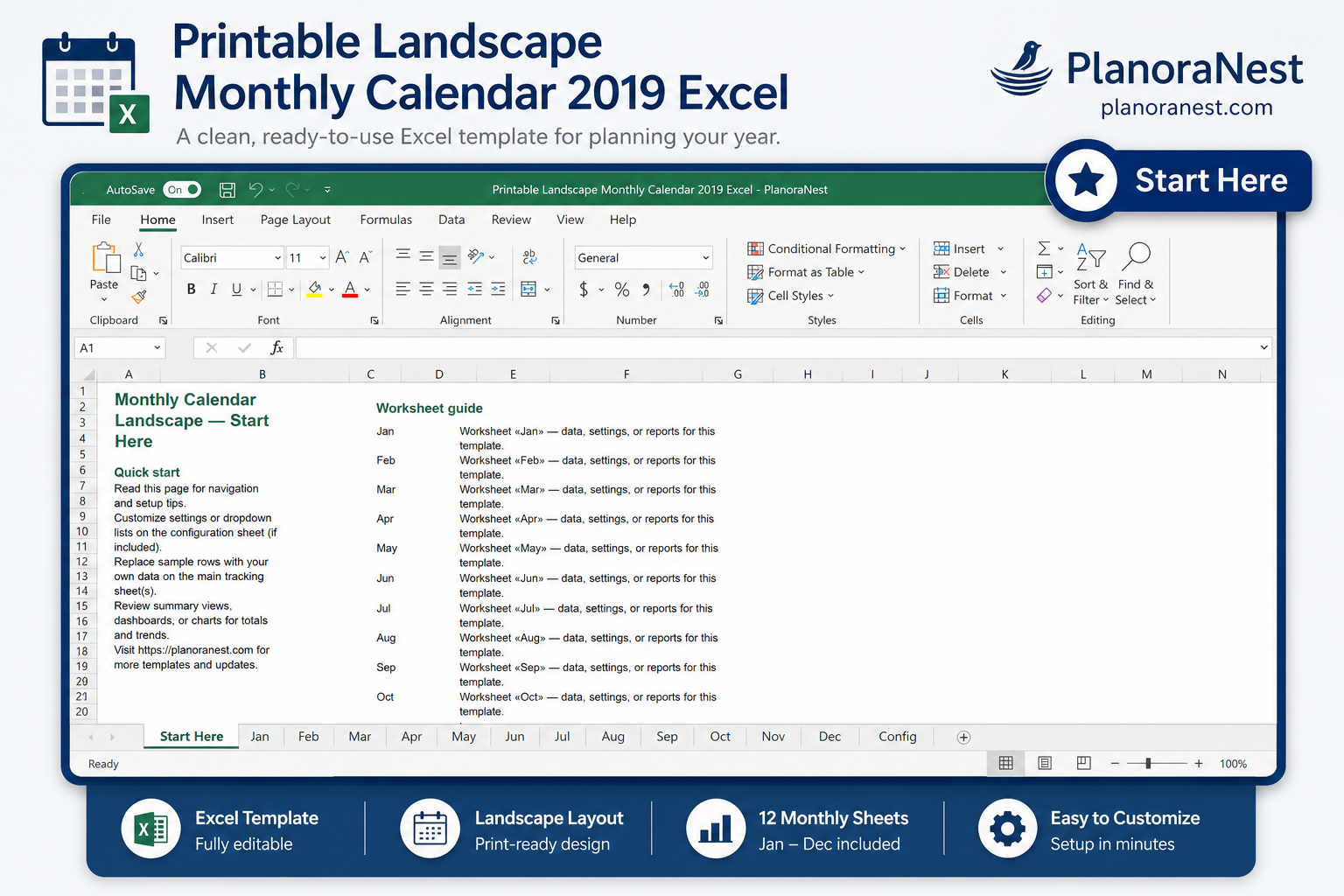Click the Borders icon
The height and width of the screenshot is (896, 1344).
(275, 290)
